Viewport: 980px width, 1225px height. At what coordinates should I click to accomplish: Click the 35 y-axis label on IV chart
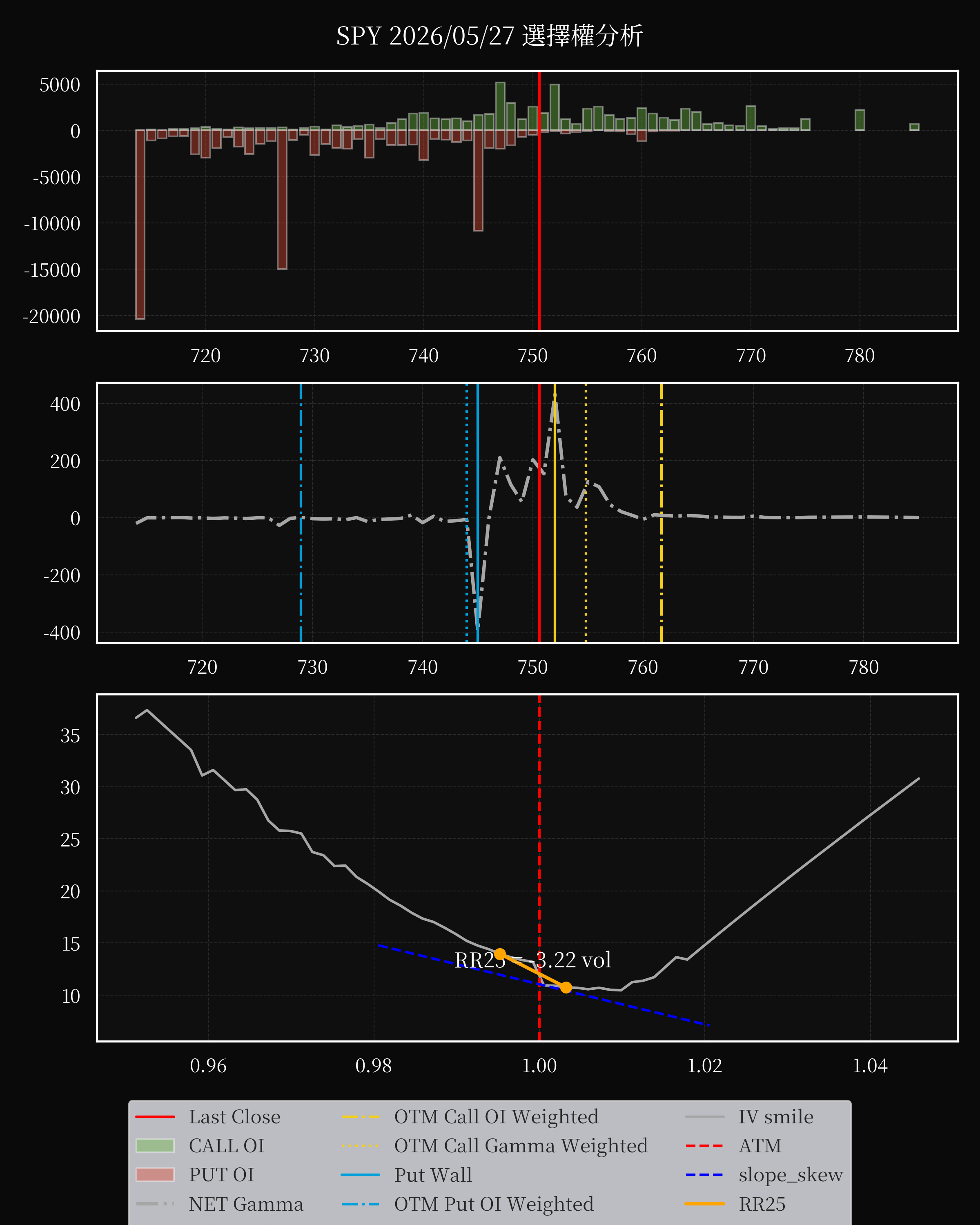(x=71, y=736)
